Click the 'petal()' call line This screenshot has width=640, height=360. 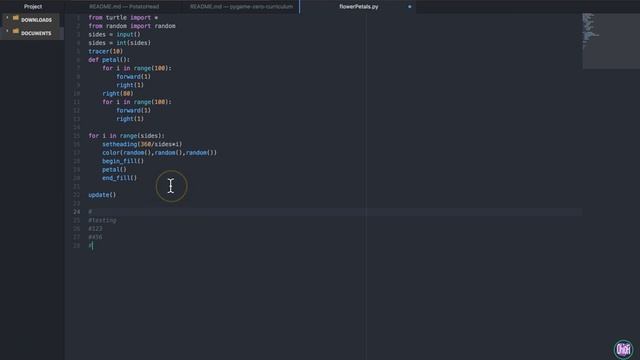click(x=114, y=169)
